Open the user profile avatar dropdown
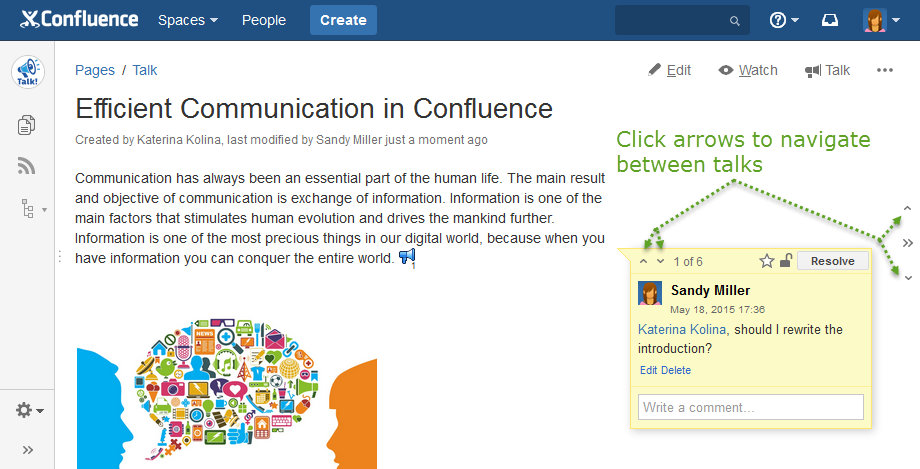Screen dimensions: 920x469 pos(881,20)
